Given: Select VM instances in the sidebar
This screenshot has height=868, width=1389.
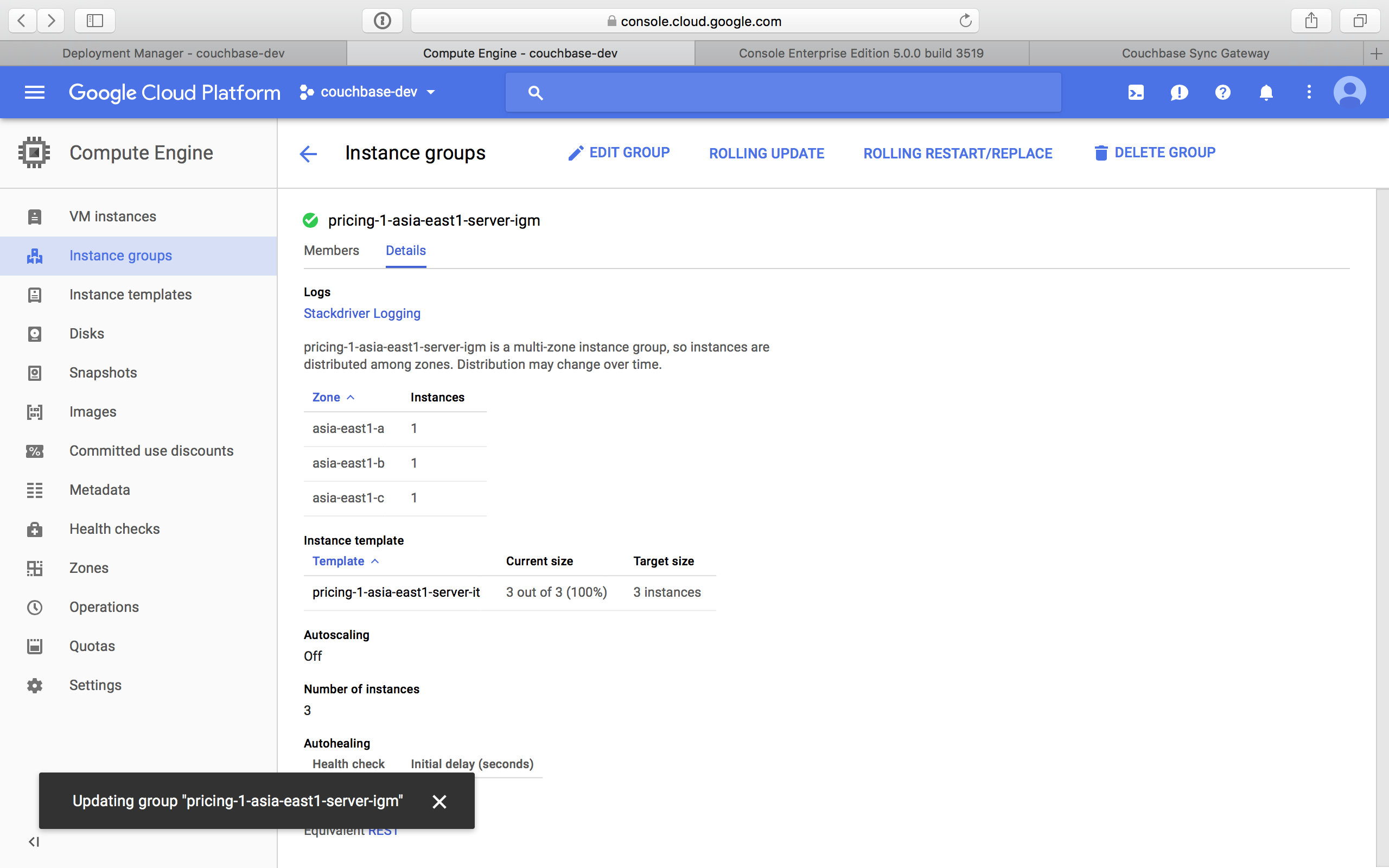Looking at the screenshot, I should coord(112,216).
